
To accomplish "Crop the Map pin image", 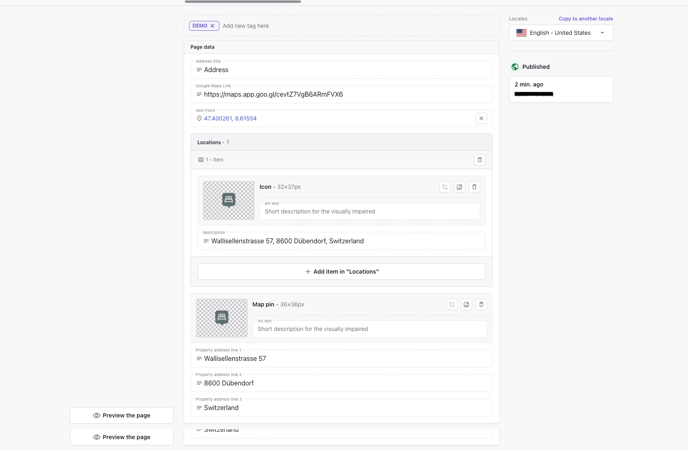I will [452, 305].
